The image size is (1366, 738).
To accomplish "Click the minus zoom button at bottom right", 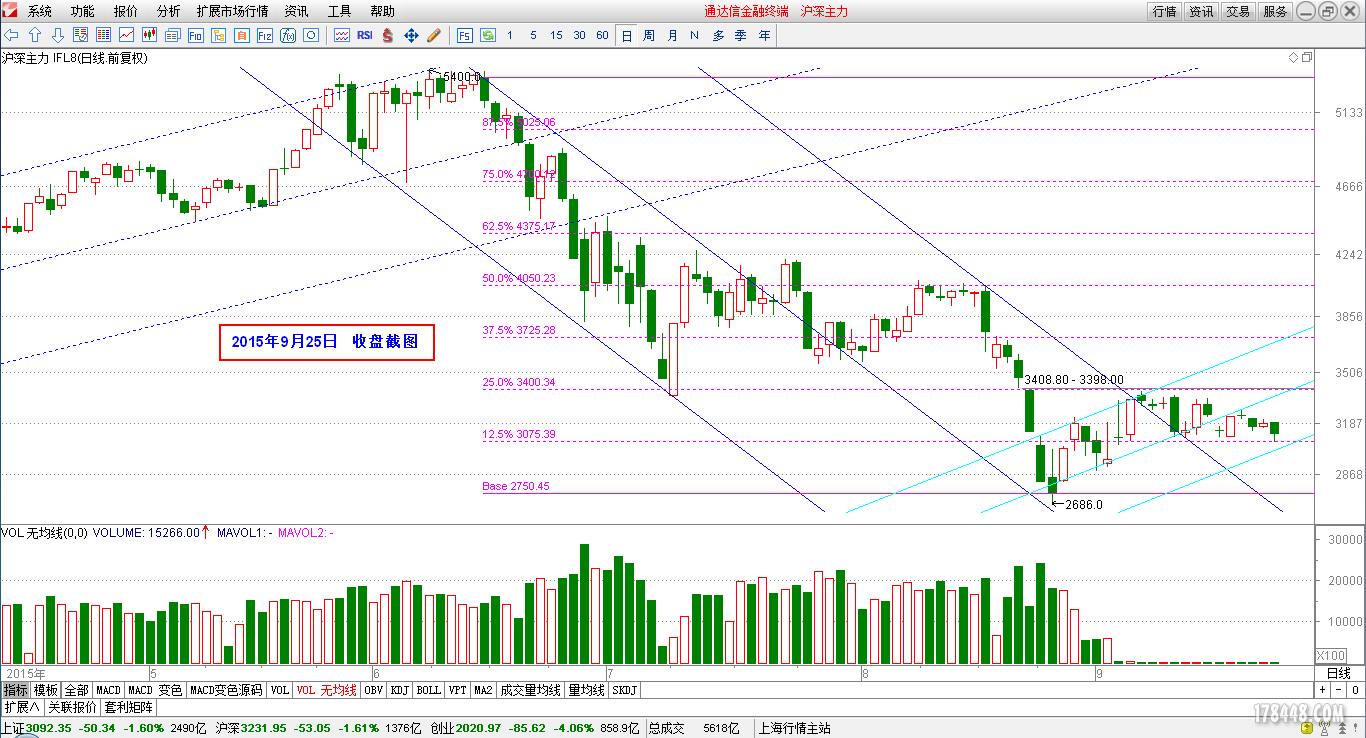I will point(1339,690).
